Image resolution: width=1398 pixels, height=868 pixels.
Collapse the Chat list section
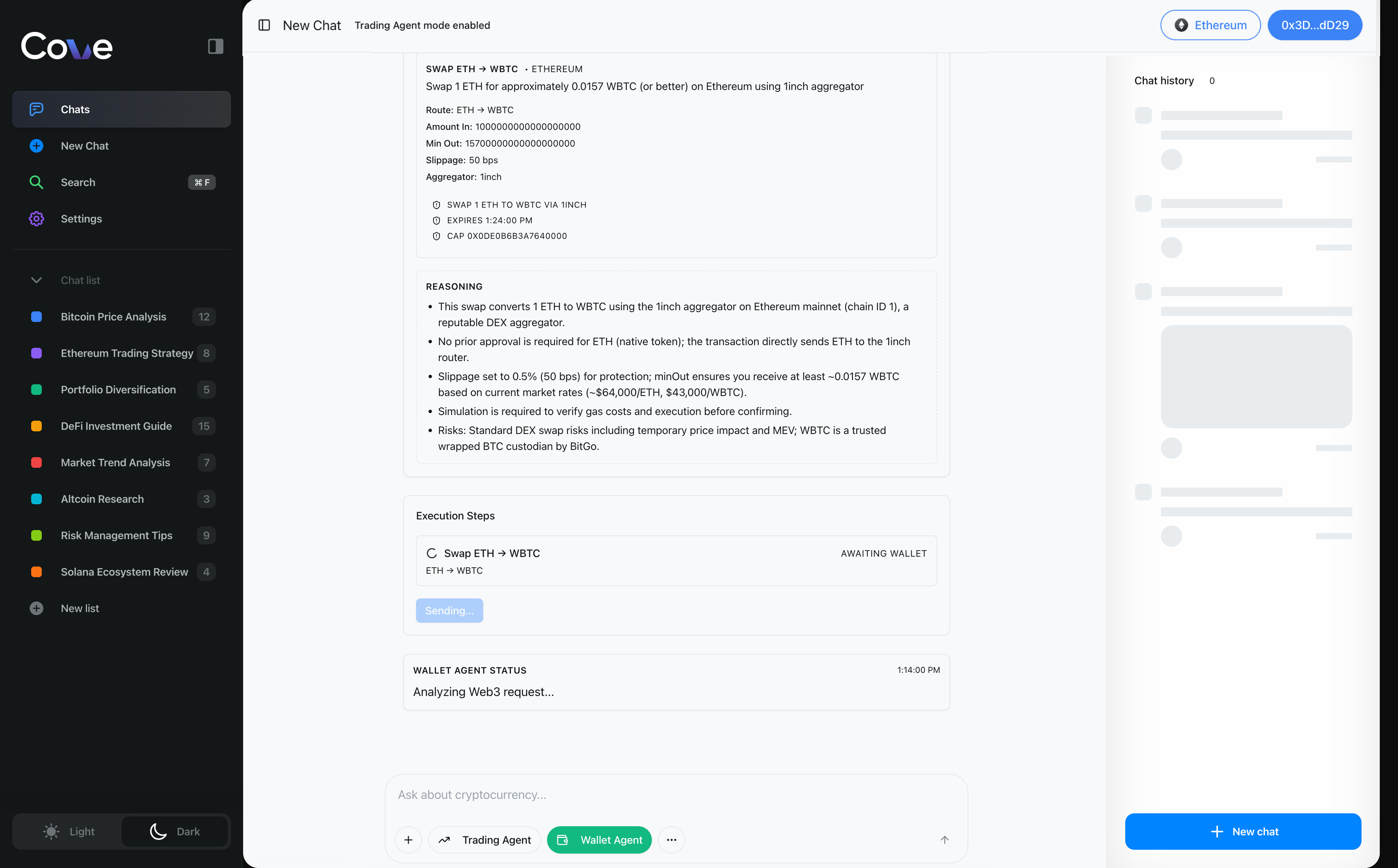(36, 280)
